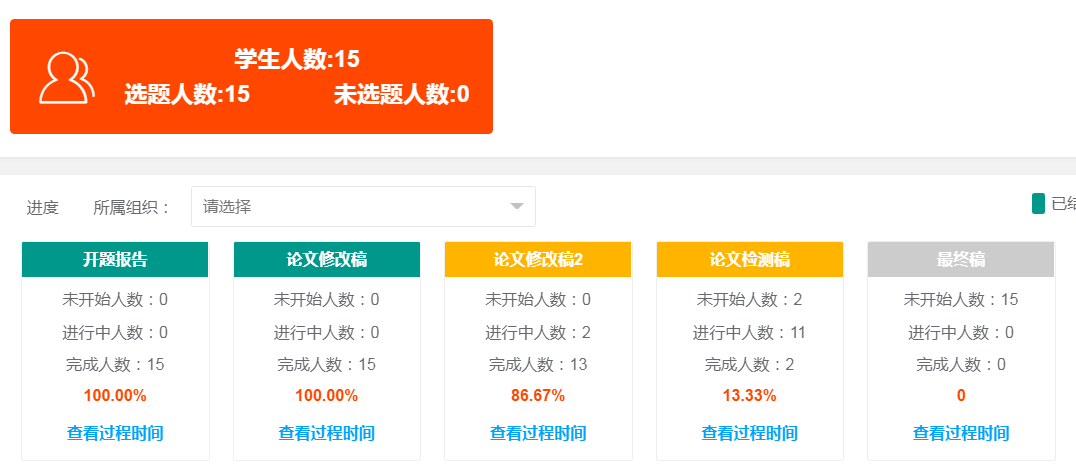Click the 请选择 organization combo box

coord(350,207)
